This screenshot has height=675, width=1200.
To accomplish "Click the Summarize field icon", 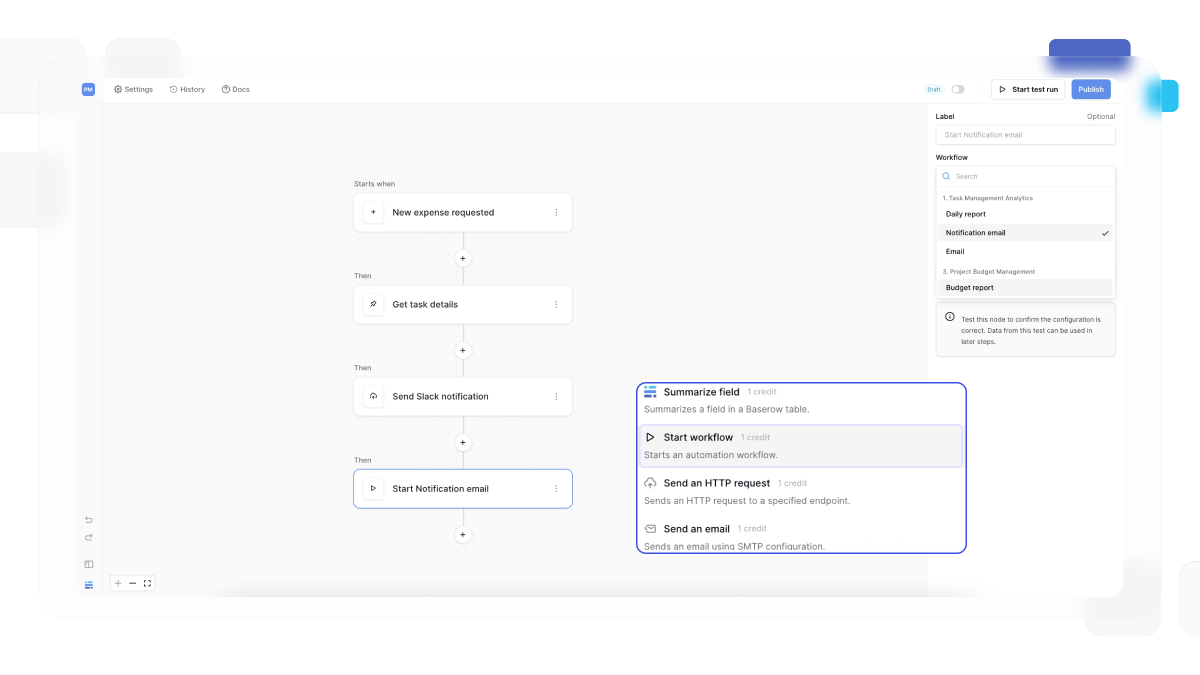I will [x=650, y=391].
